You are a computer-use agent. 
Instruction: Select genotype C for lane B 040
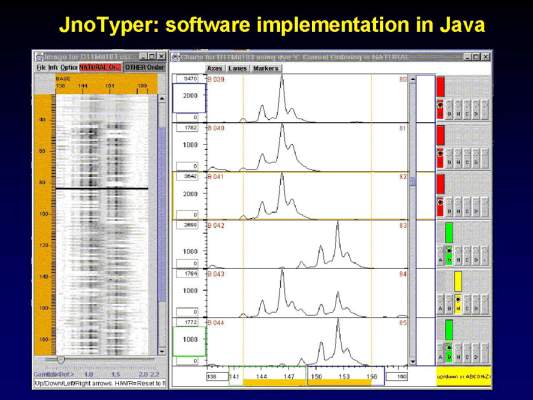(x=467, y=158)
